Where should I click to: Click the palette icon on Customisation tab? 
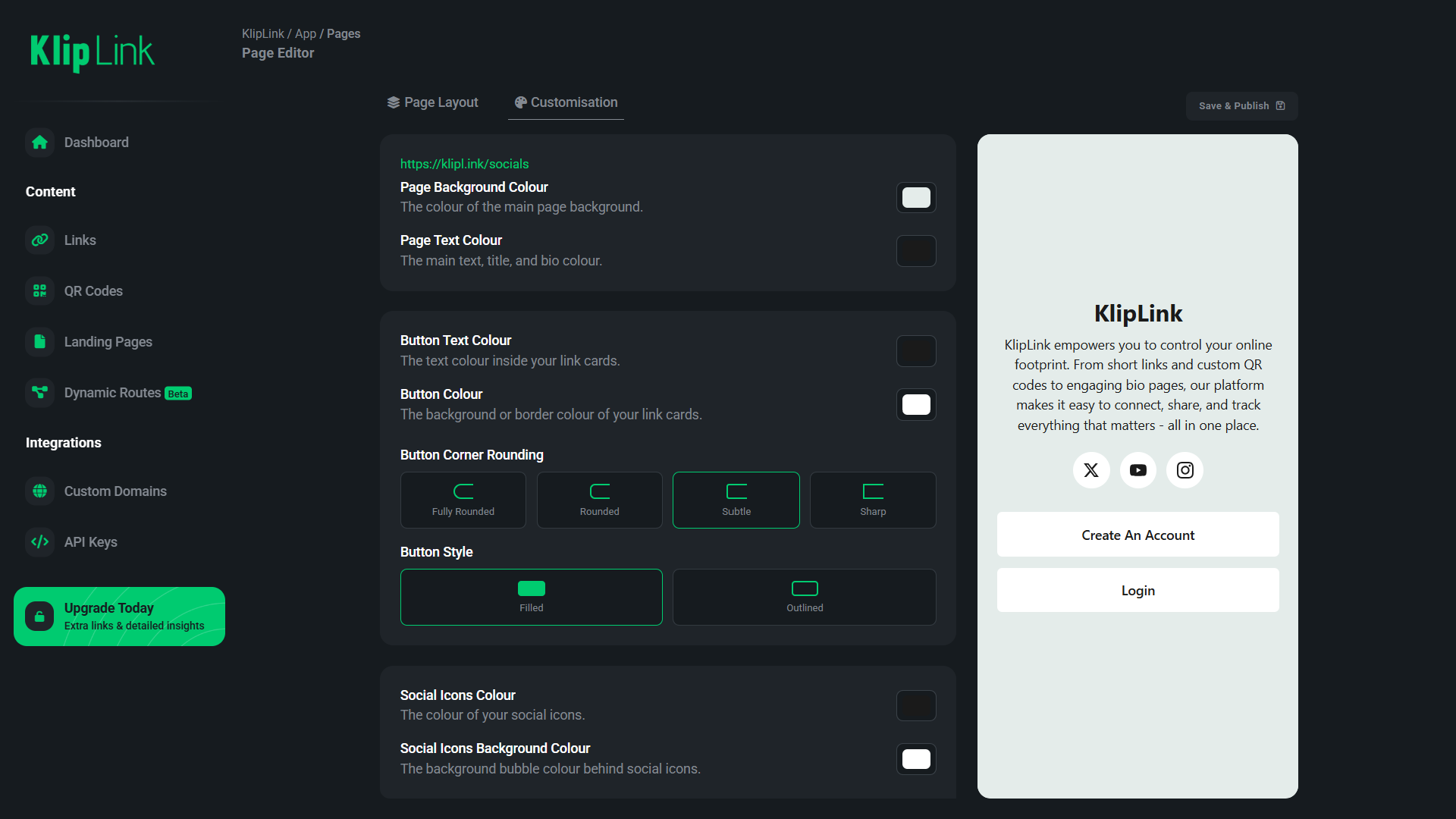[x=521, y=102]
